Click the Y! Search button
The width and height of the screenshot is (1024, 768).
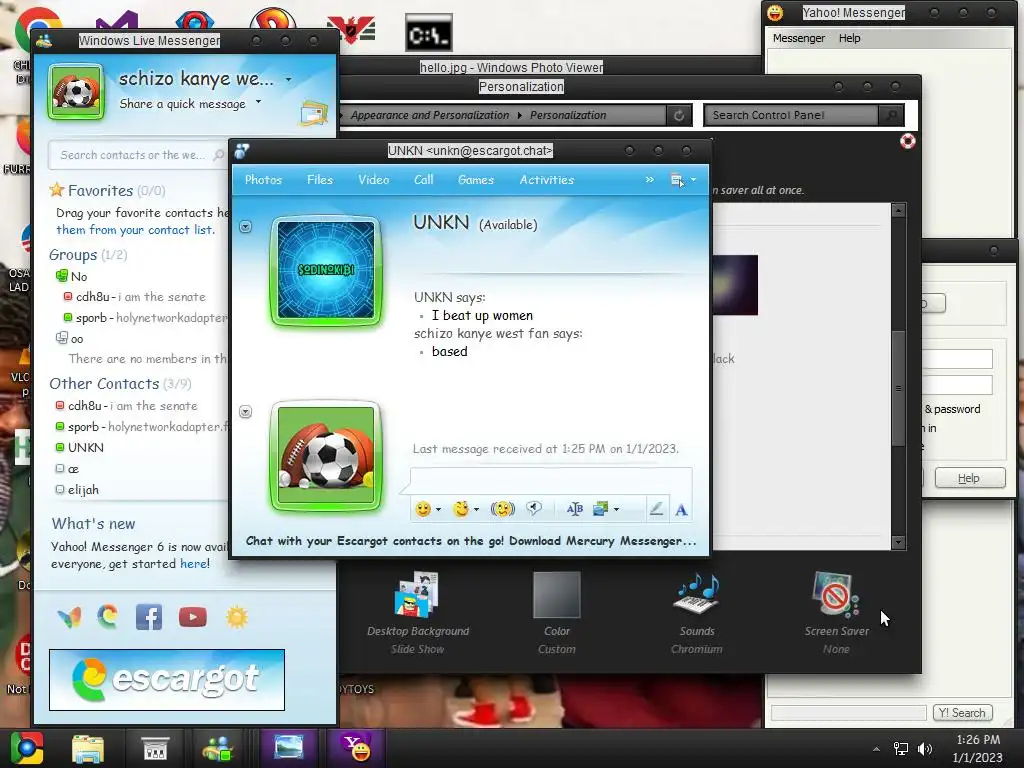click(x=963, y=712)
